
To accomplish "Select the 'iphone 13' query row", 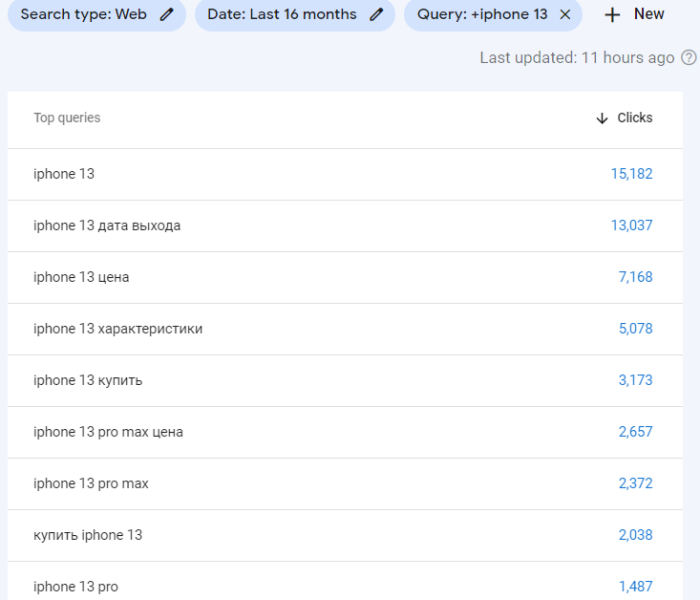I will tap(345, 174).
